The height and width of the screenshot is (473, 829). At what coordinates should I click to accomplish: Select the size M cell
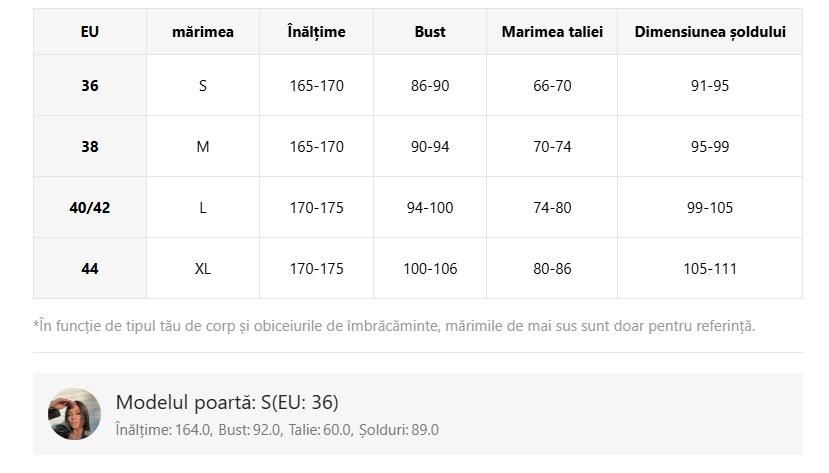pos(203,147)
